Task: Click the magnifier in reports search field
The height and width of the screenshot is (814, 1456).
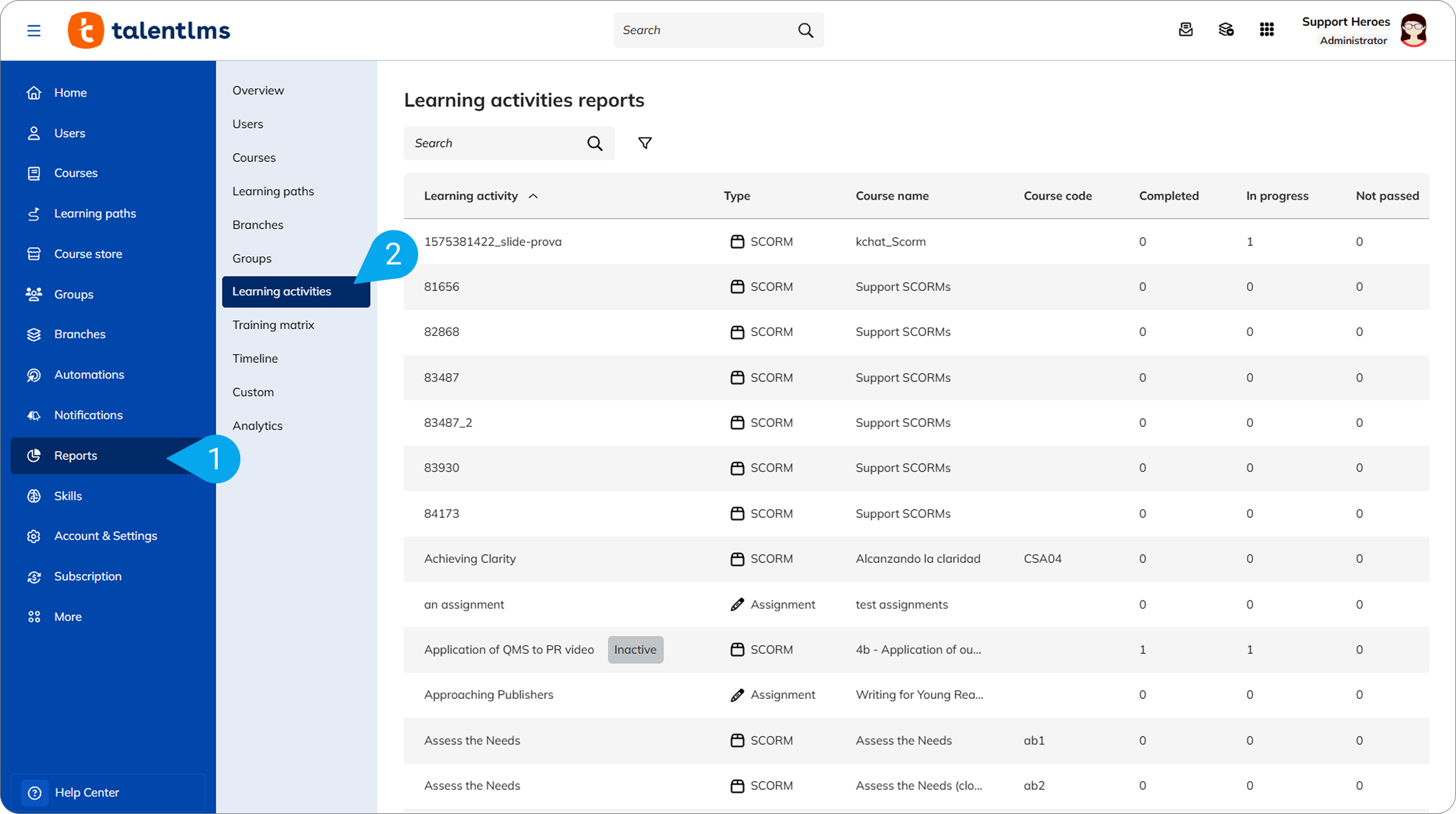Action: pyautogui.click(x=595, y=144)
